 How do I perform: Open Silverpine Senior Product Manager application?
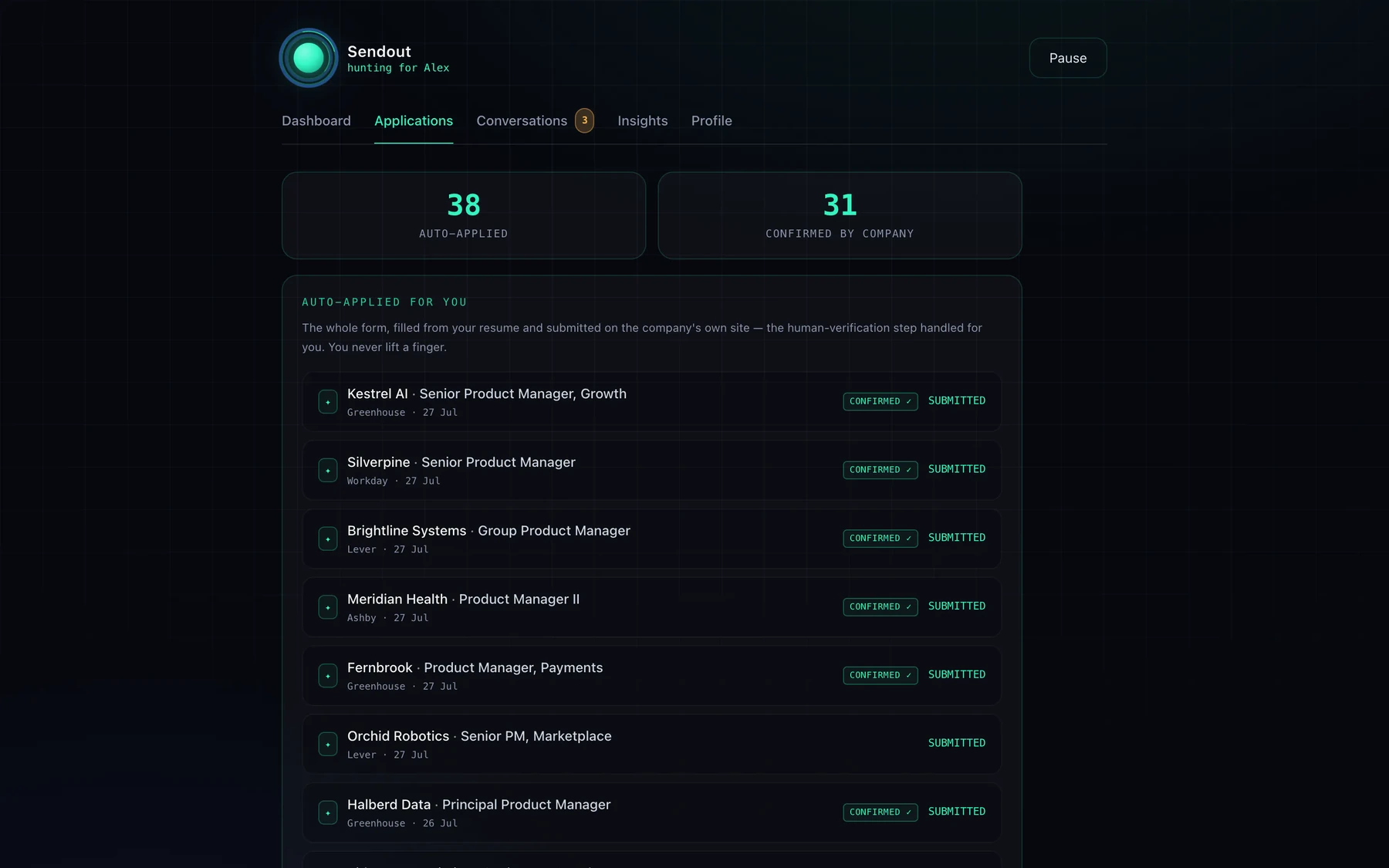click(x=652, y=471)
